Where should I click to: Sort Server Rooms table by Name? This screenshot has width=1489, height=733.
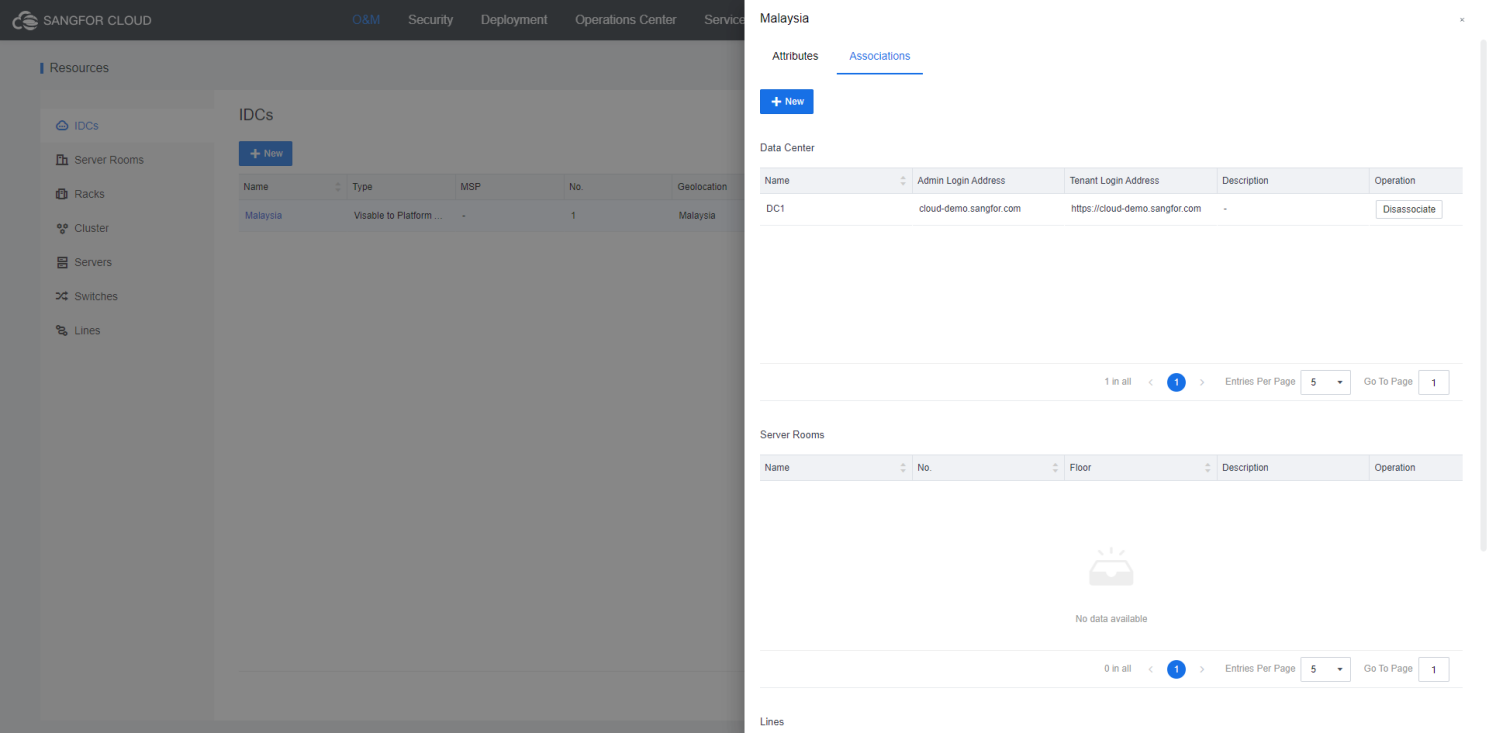click(x=904, y=468)
